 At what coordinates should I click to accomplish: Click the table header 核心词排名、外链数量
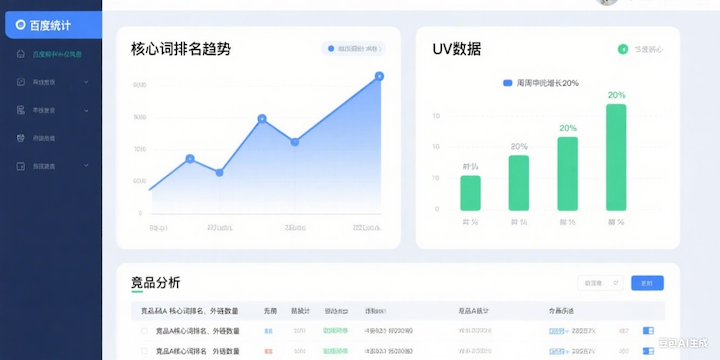[x=204, y=311]
